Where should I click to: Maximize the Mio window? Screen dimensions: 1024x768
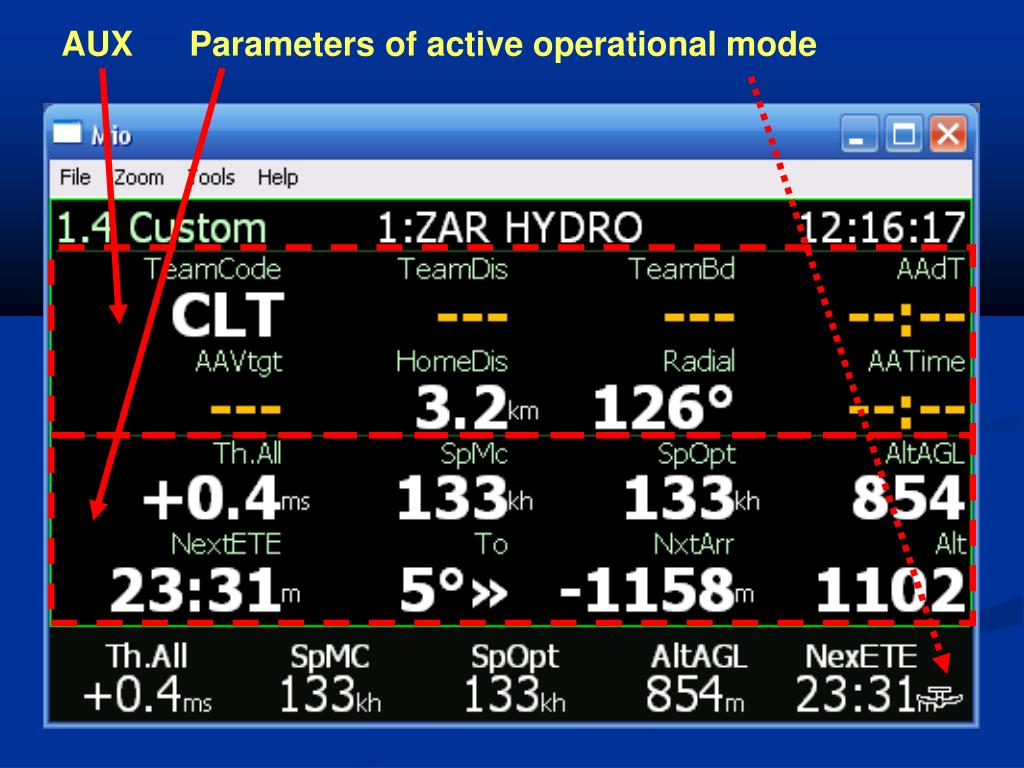pyautogui.click(x=904, y=133)
